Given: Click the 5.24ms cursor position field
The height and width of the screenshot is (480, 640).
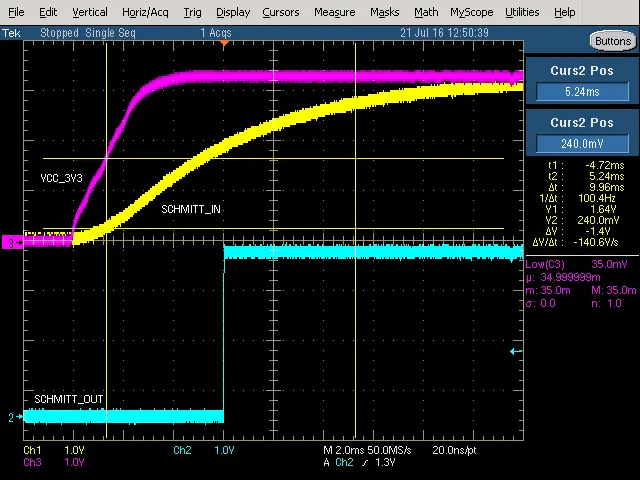Looking at the screenshot, I should click(582, 92).
